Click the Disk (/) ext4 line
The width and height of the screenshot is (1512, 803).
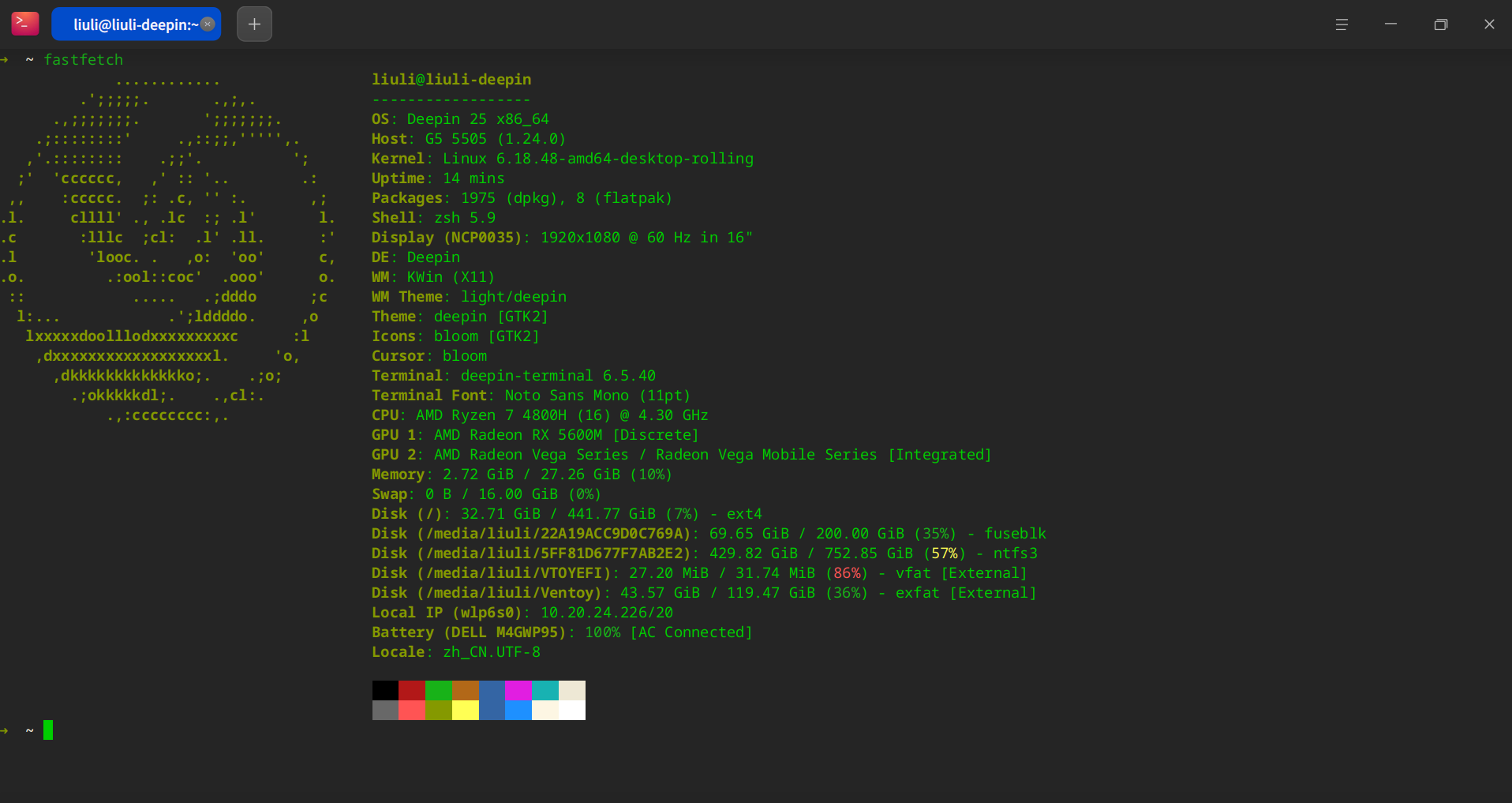pyautogui.click(x=567, y=513)
